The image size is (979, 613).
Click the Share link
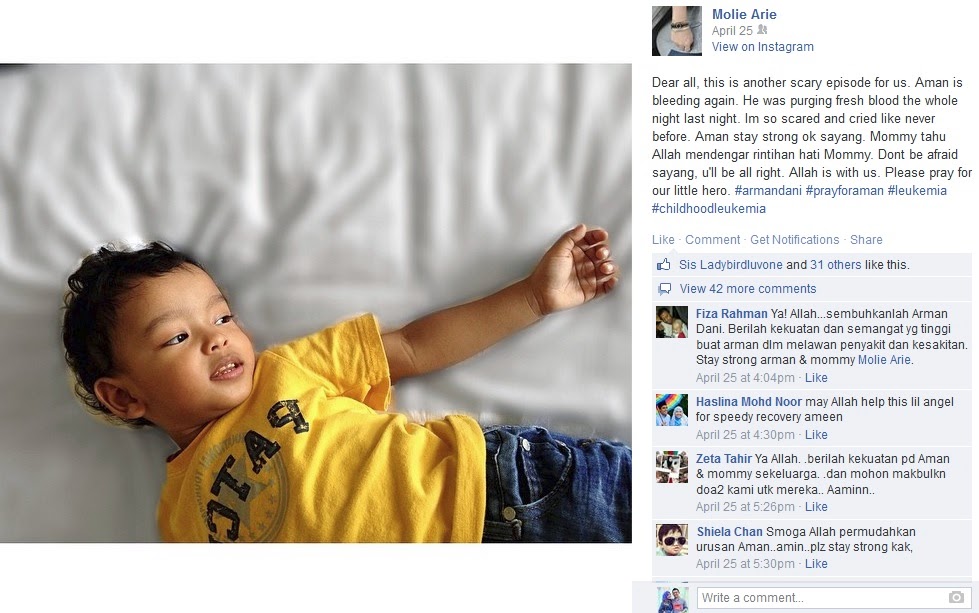tap(866, 240)
